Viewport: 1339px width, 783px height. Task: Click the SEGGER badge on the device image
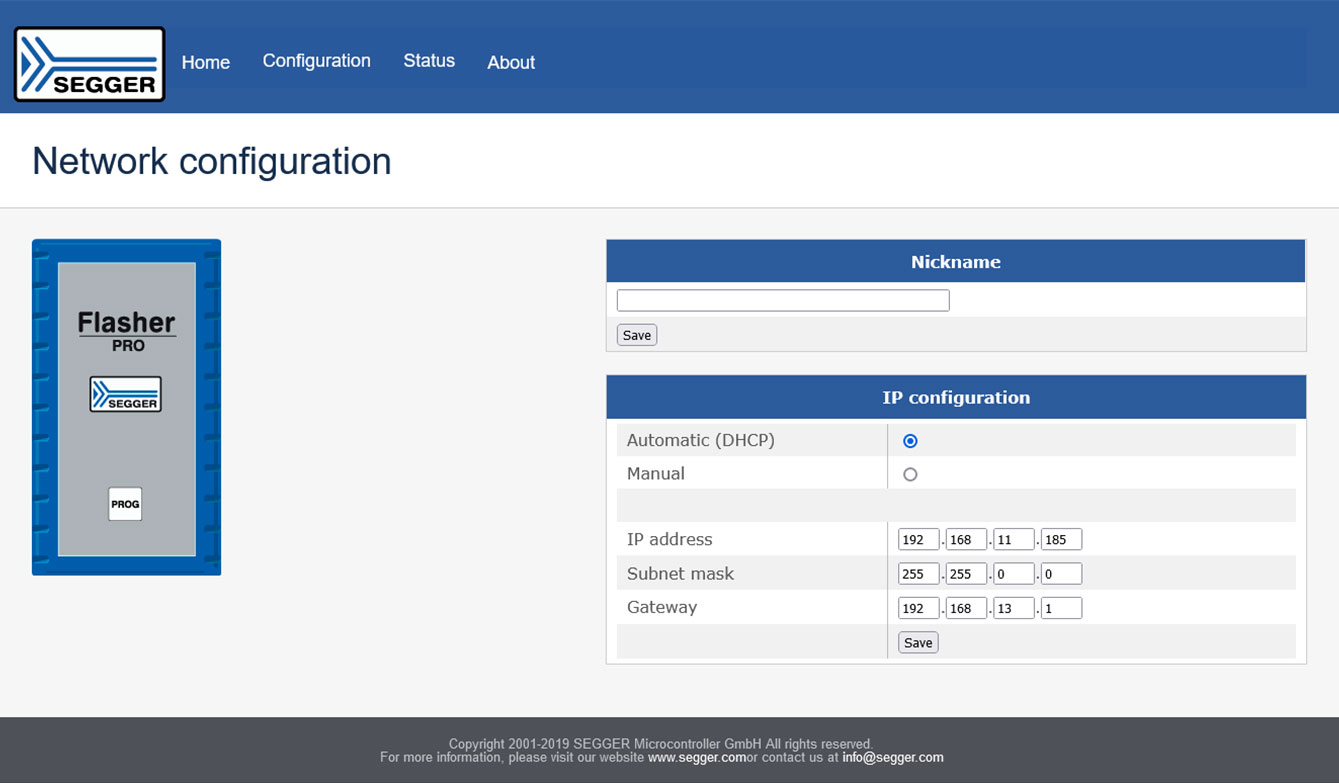pos(126,394)
